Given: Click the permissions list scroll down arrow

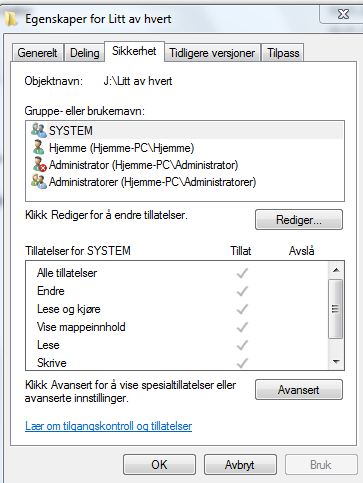Looking at the screenshot, I should pos(336,362).
